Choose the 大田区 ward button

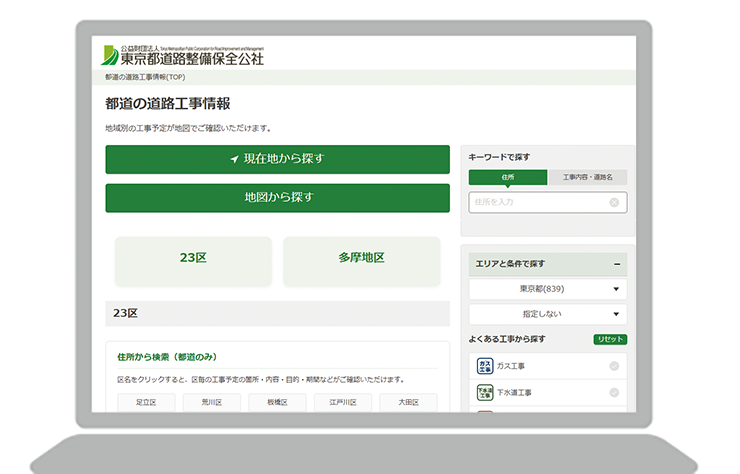click(408, 402)
